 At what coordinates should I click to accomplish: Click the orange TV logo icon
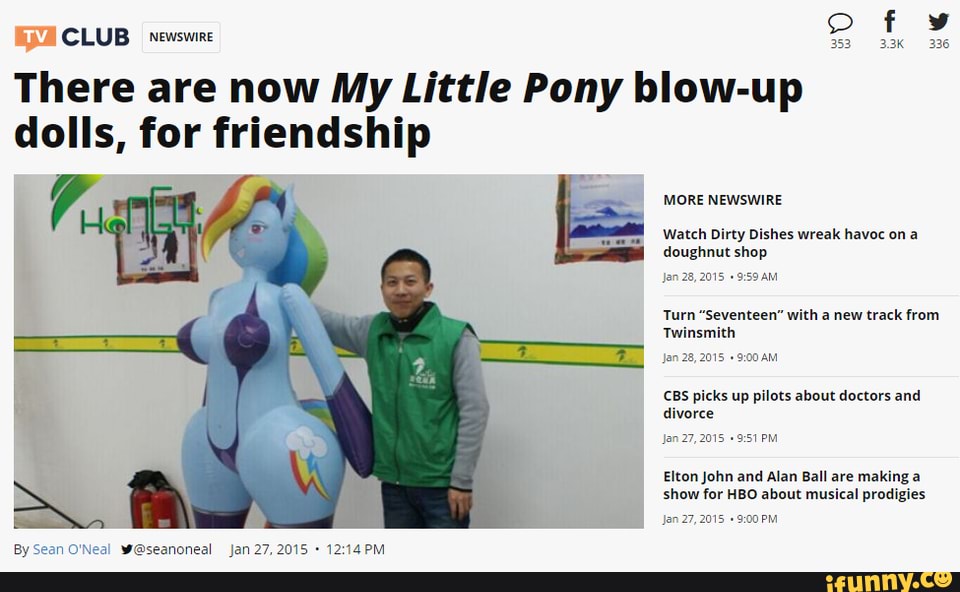35,37
